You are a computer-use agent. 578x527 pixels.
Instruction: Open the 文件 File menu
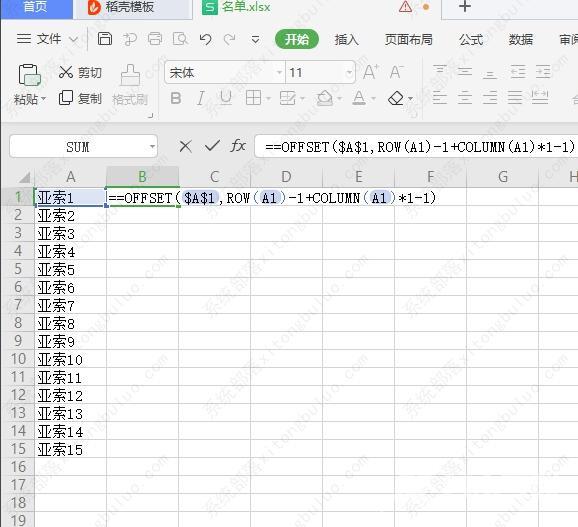click(47, 39)
